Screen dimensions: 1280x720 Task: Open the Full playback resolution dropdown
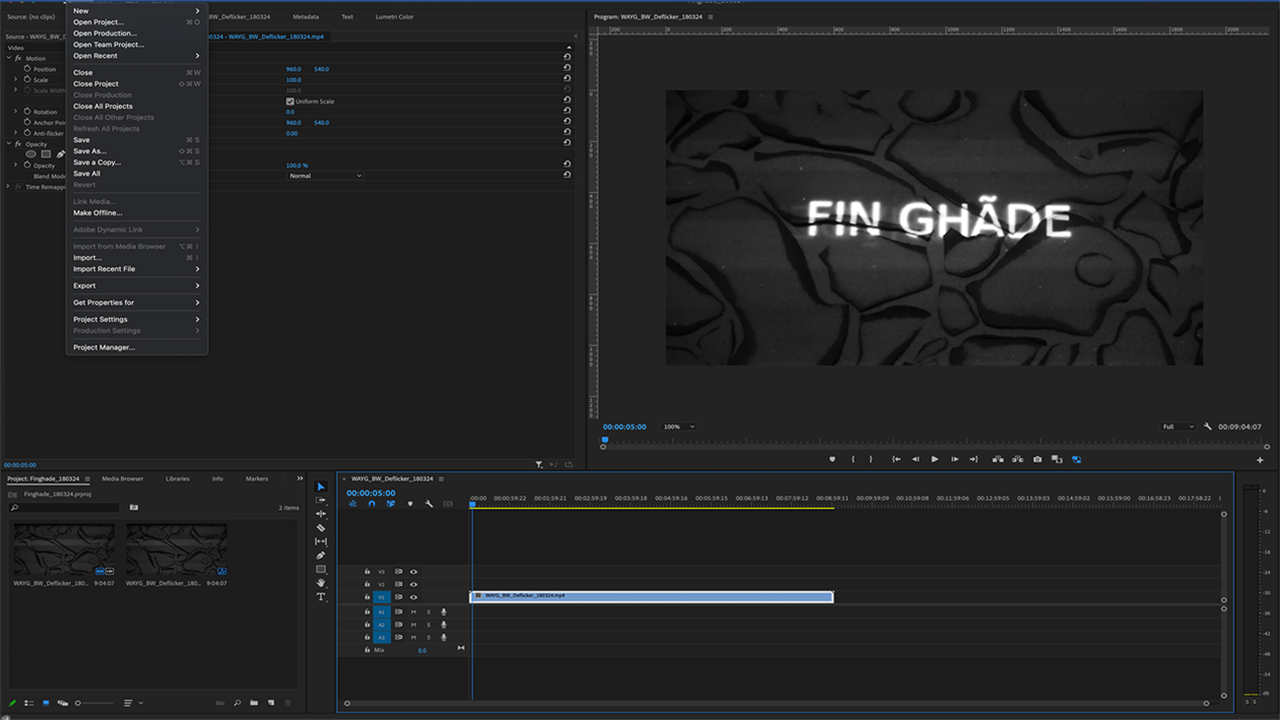[x=1178, y=427]
